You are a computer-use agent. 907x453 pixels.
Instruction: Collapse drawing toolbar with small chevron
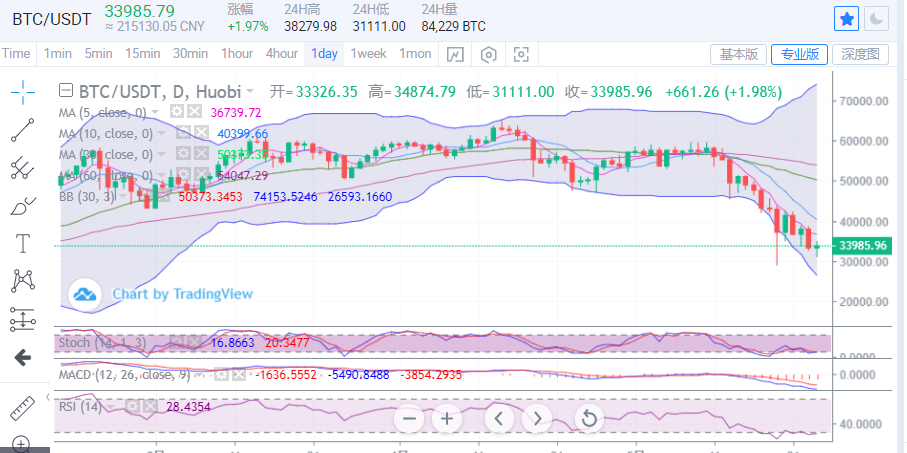click(47, 397)
